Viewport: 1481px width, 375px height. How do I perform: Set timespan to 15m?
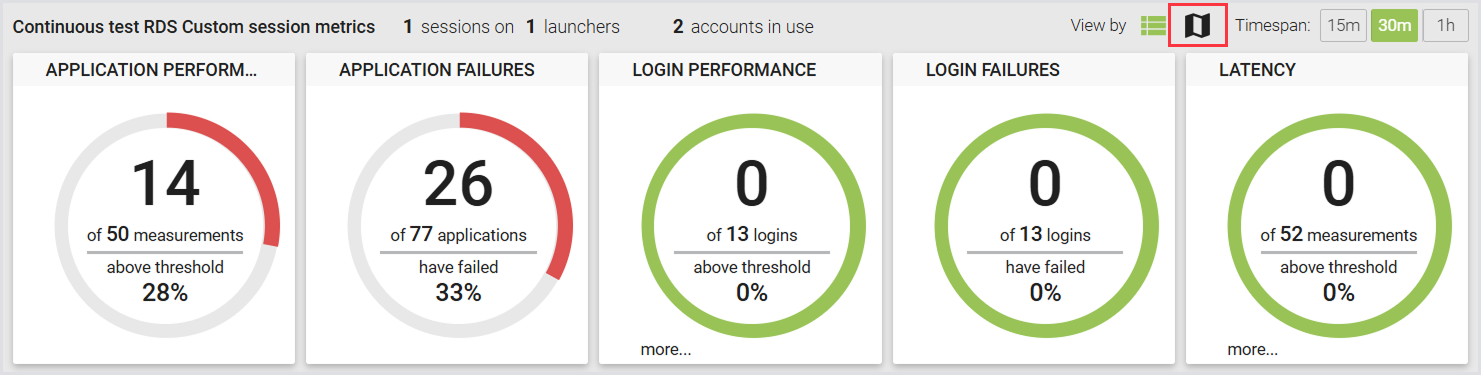1342,26
